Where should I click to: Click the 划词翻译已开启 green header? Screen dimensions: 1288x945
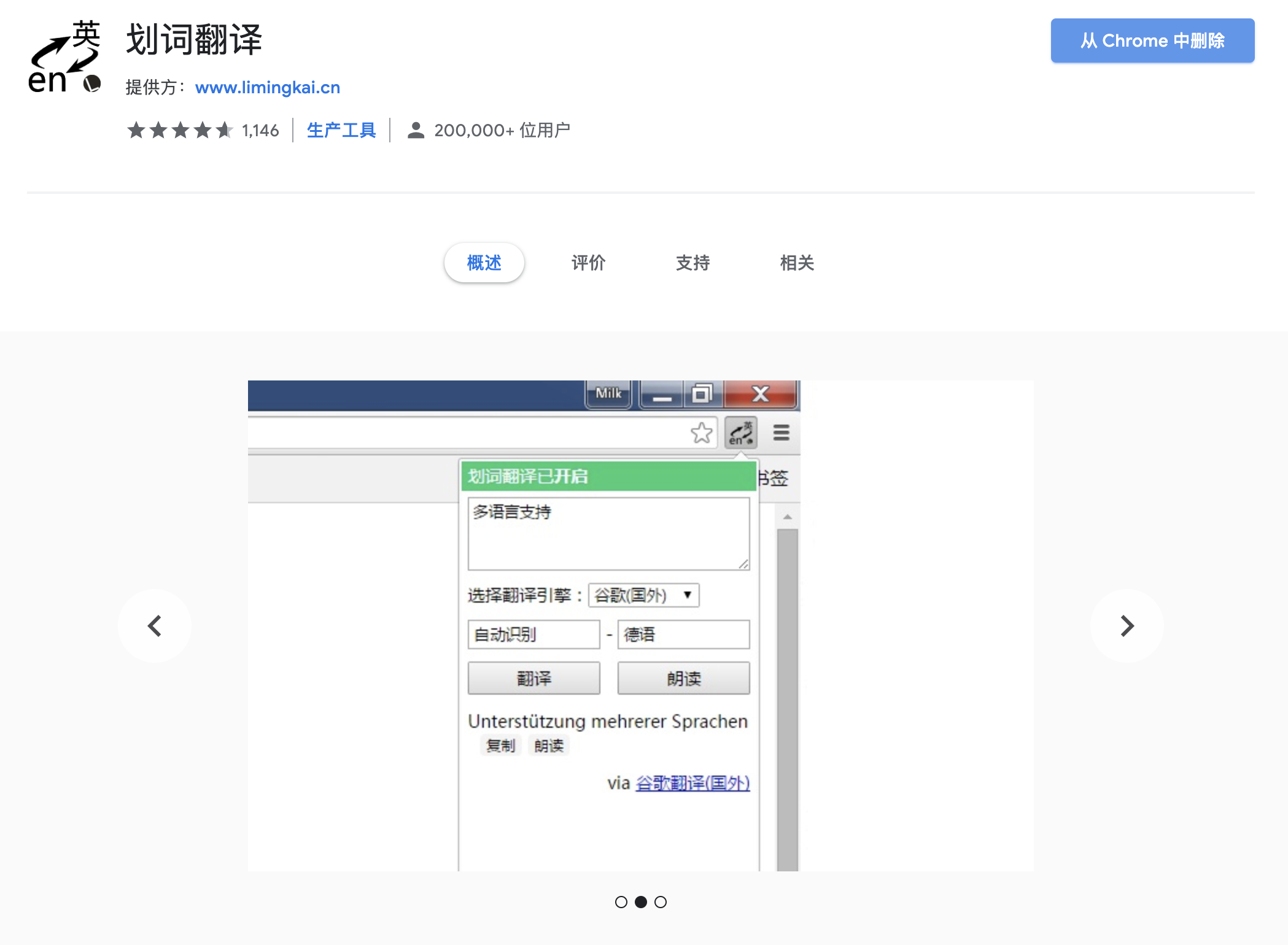coord(608,476)
